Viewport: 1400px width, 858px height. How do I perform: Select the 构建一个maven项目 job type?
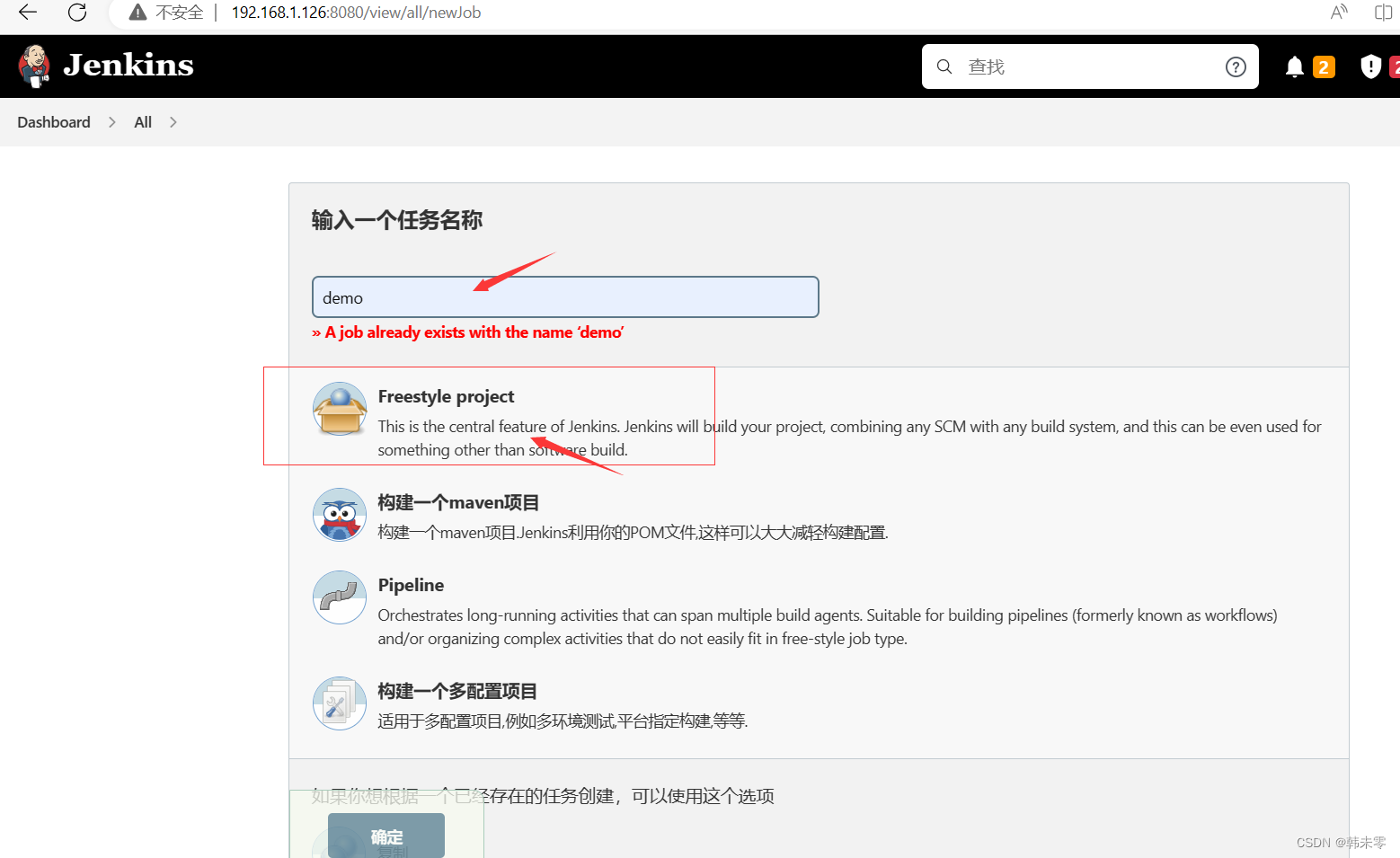(x=458, y=501)
